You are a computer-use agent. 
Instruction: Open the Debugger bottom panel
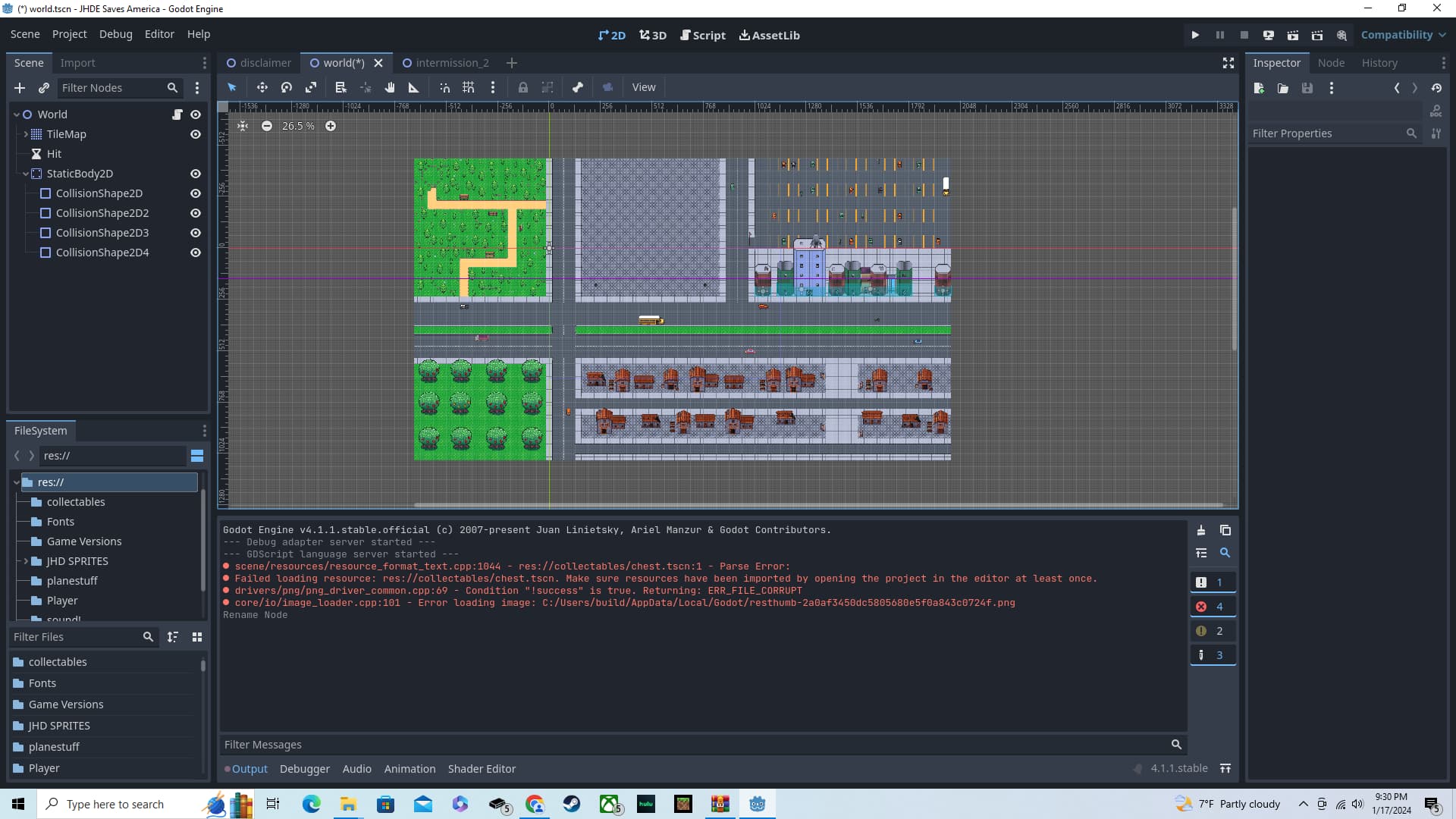pos(305,769)
